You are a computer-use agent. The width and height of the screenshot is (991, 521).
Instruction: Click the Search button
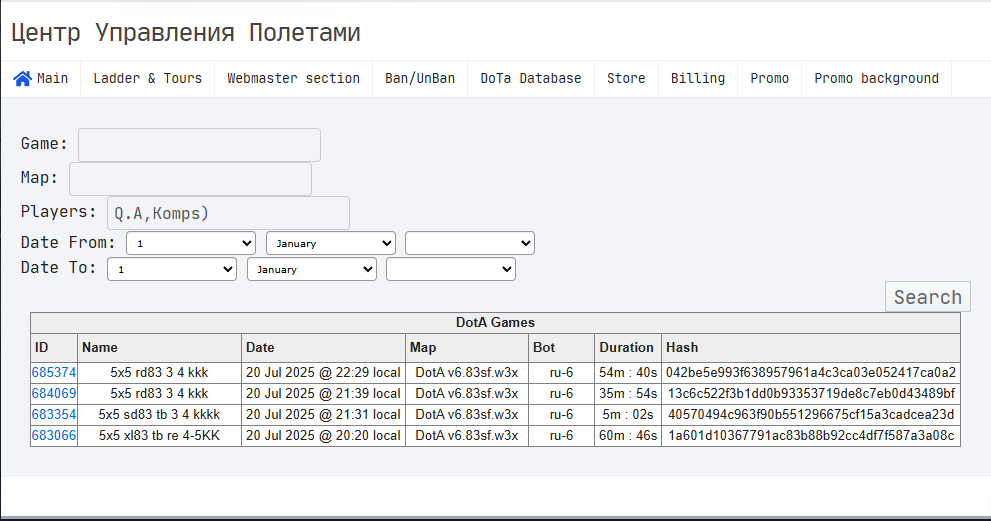pos(928,297)
